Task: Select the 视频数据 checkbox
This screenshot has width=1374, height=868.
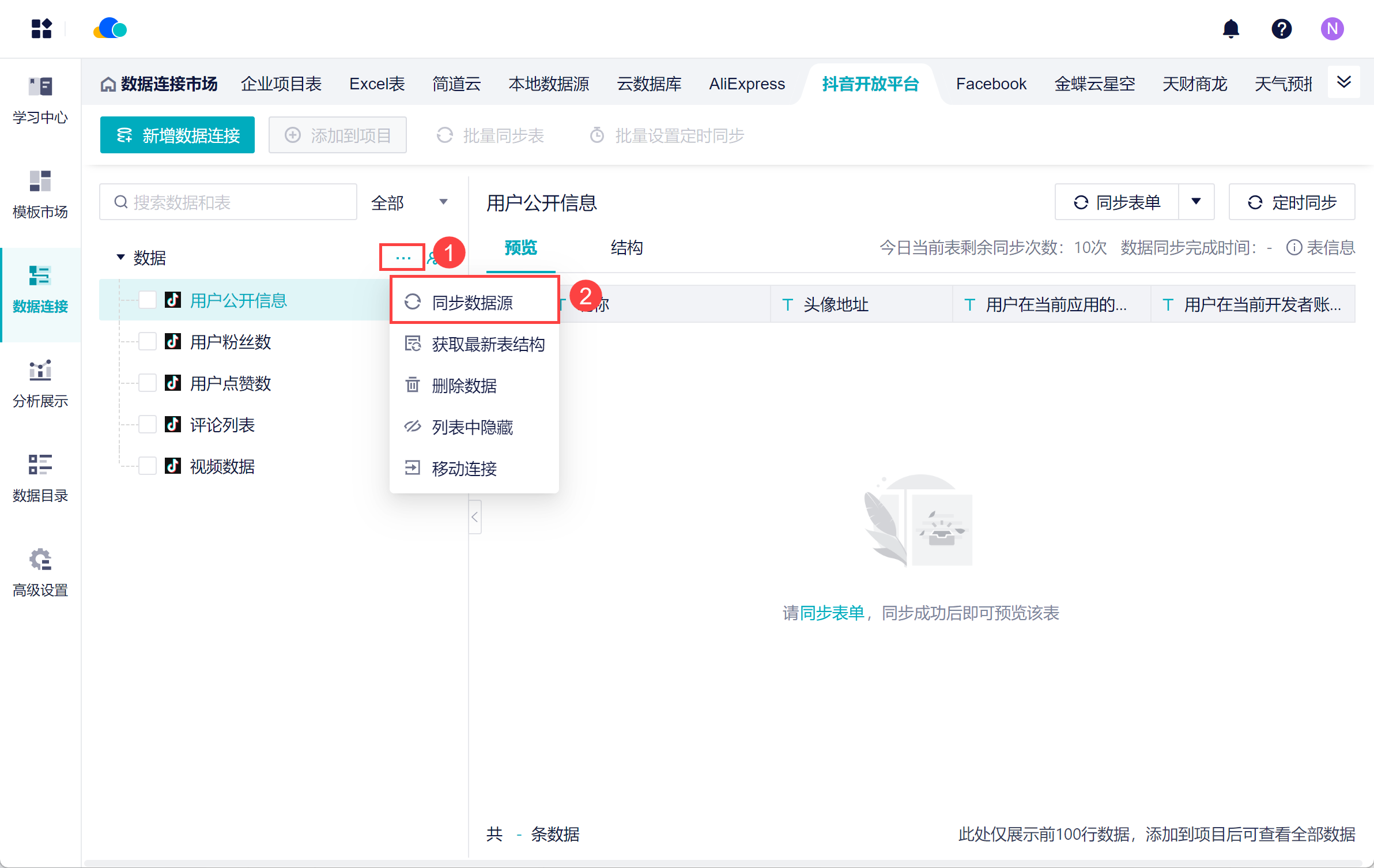Action: [148, 466]
